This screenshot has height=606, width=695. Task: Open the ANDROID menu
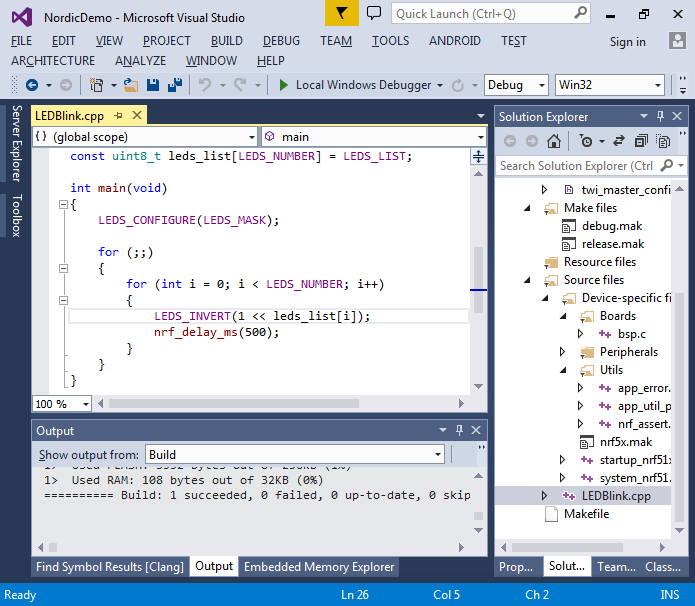(x=454, y=41)
